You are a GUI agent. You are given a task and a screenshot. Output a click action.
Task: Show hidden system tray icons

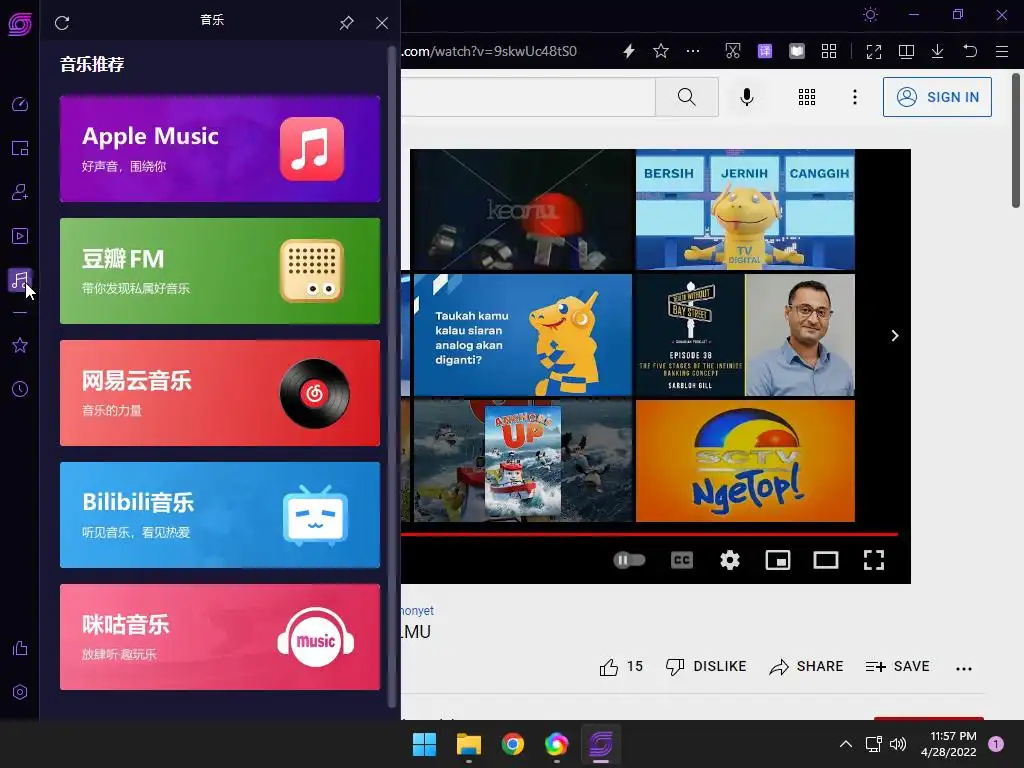[x=845, y=744]
